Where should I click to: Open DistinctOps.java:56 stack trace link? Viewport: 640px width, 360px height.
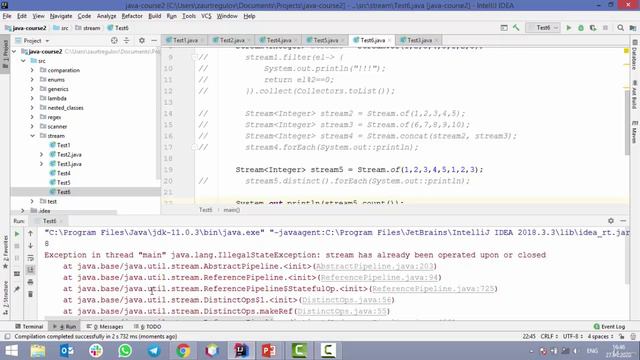(x=347, y=300)
